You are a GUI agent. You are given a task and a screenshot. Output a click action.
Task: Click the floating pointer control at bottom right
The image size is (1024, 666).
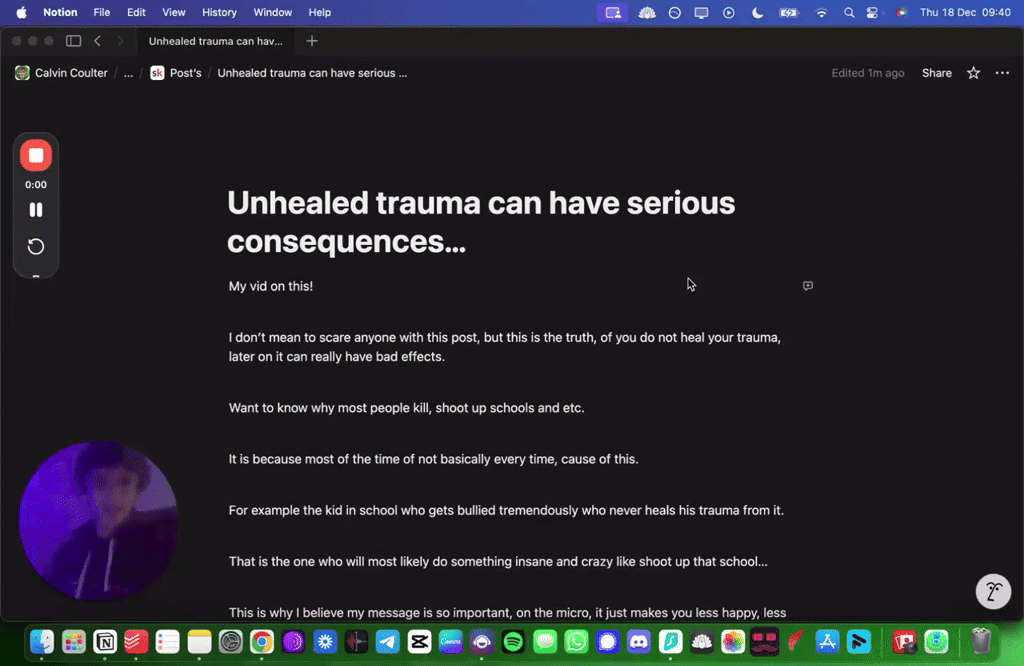993,591
